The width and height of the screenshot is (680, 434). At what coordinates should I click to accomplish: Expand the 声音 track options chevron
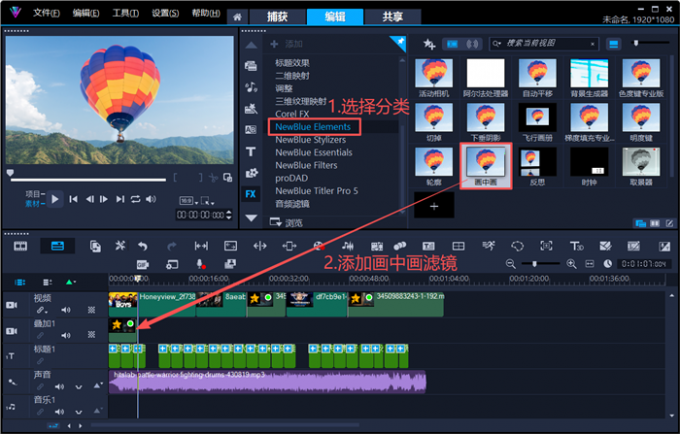click(x=78, y=387)
